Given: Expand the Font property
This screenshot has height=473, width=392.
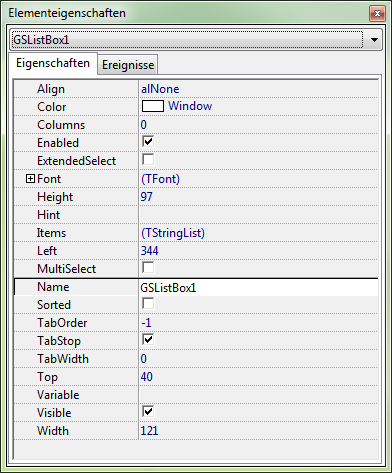Looking at the screenshot, I should click(x=30, y=179).
